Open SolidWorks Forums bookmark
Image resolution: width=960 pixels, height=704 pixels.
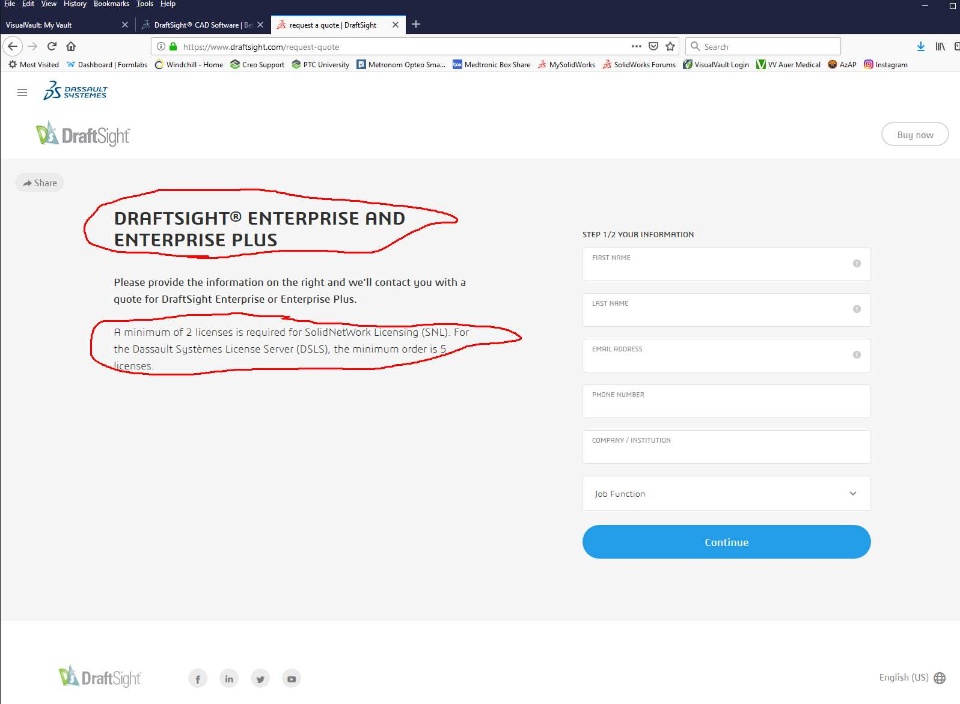(639, 64)
